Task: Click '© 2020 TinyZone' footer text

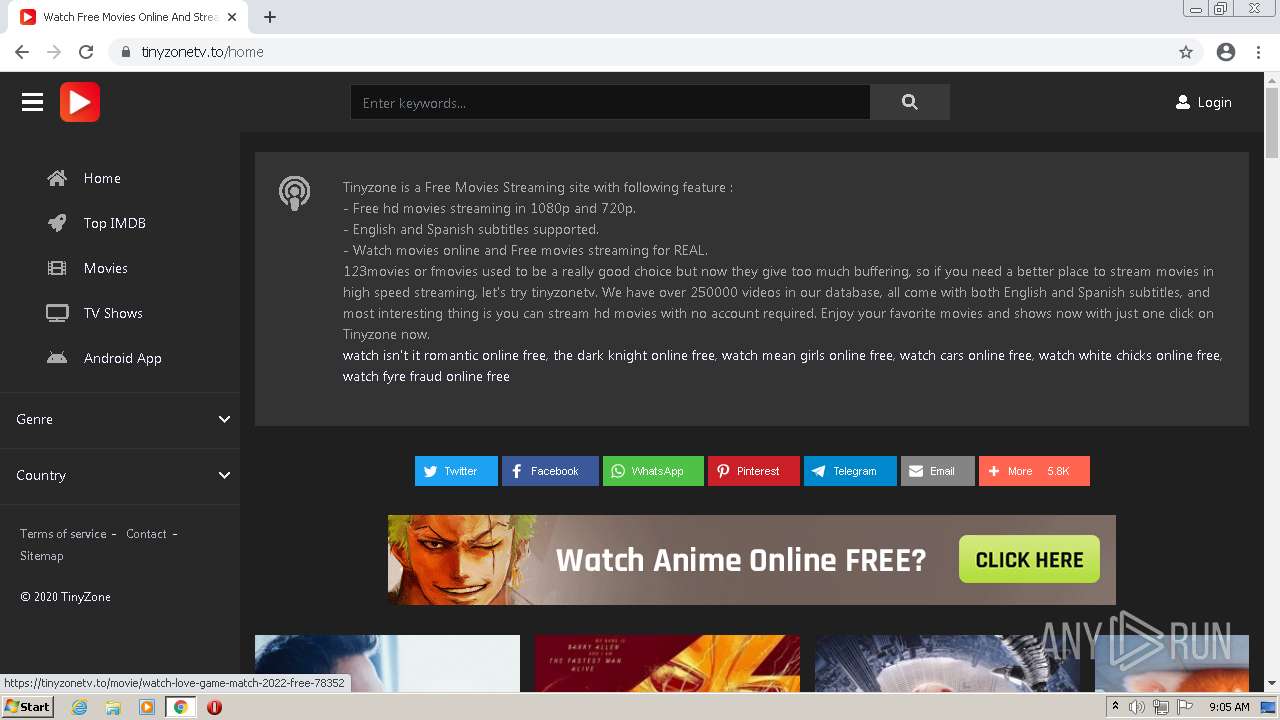Action: [x=65, y=597]
